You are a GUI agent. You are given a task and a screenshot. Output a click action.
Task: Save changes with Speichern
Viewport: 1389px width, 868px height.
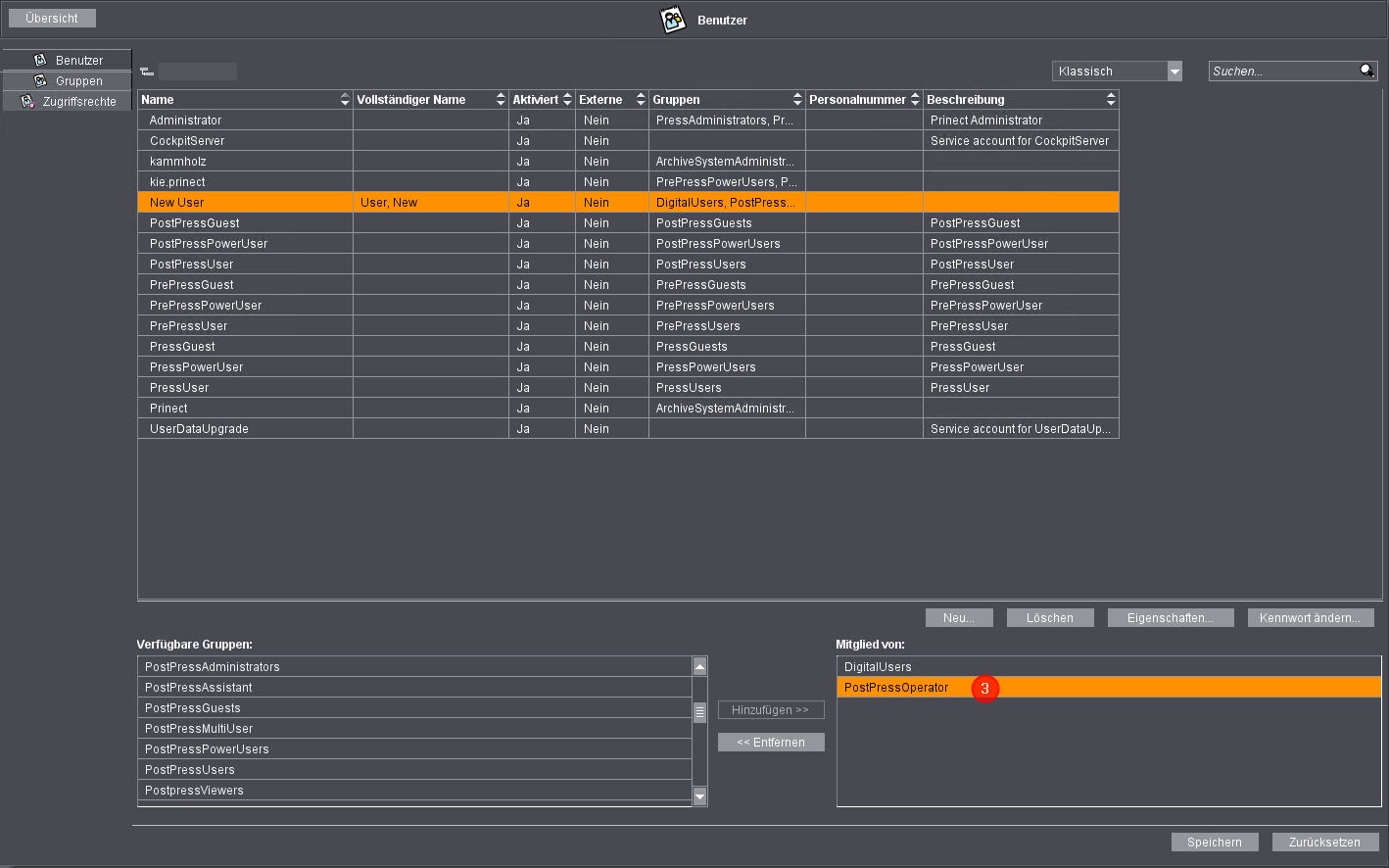(x=1215, y=842)
